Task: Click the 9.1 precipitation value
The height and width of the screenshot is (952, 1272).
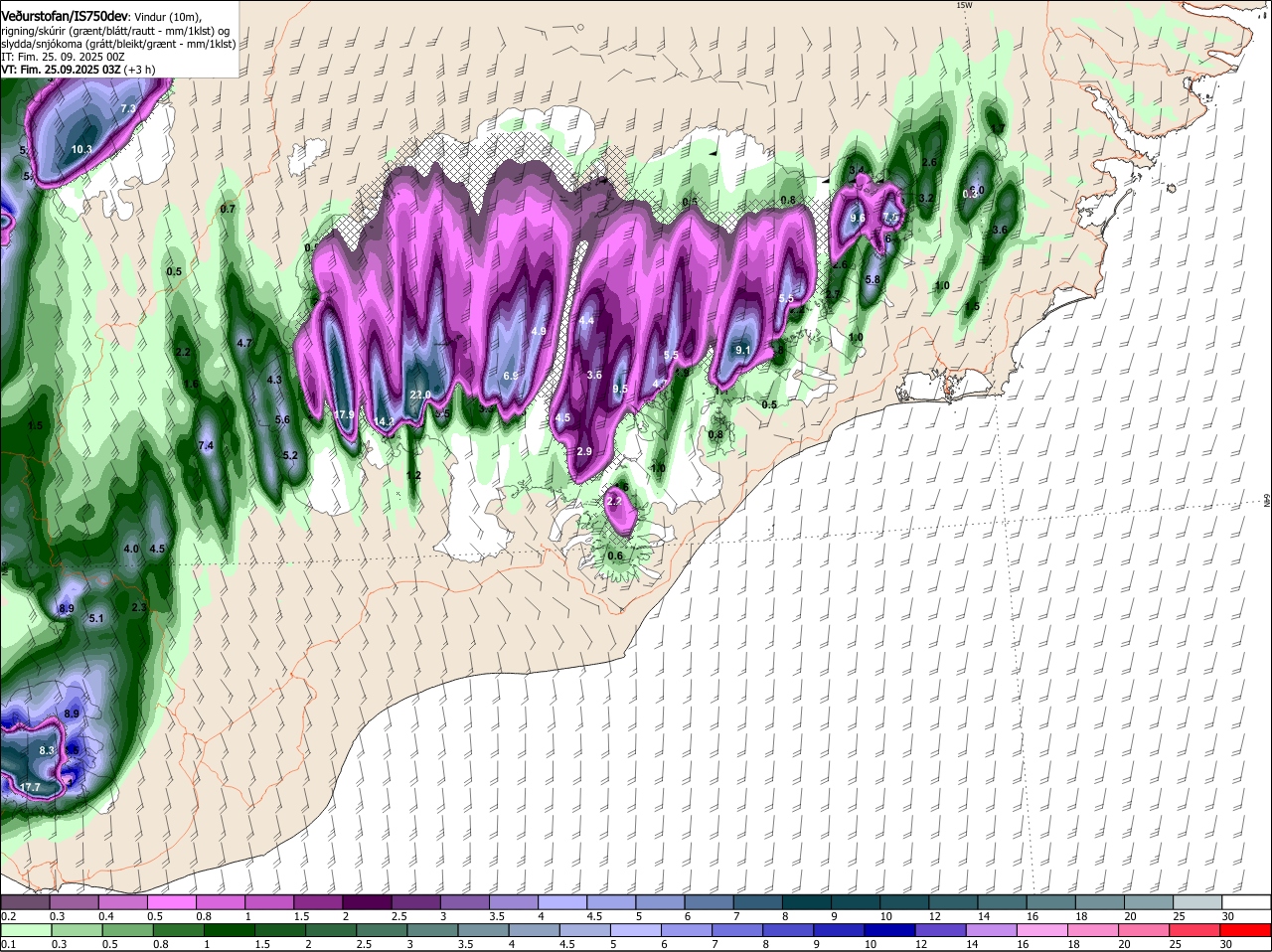Action: (x=742, y=350)
